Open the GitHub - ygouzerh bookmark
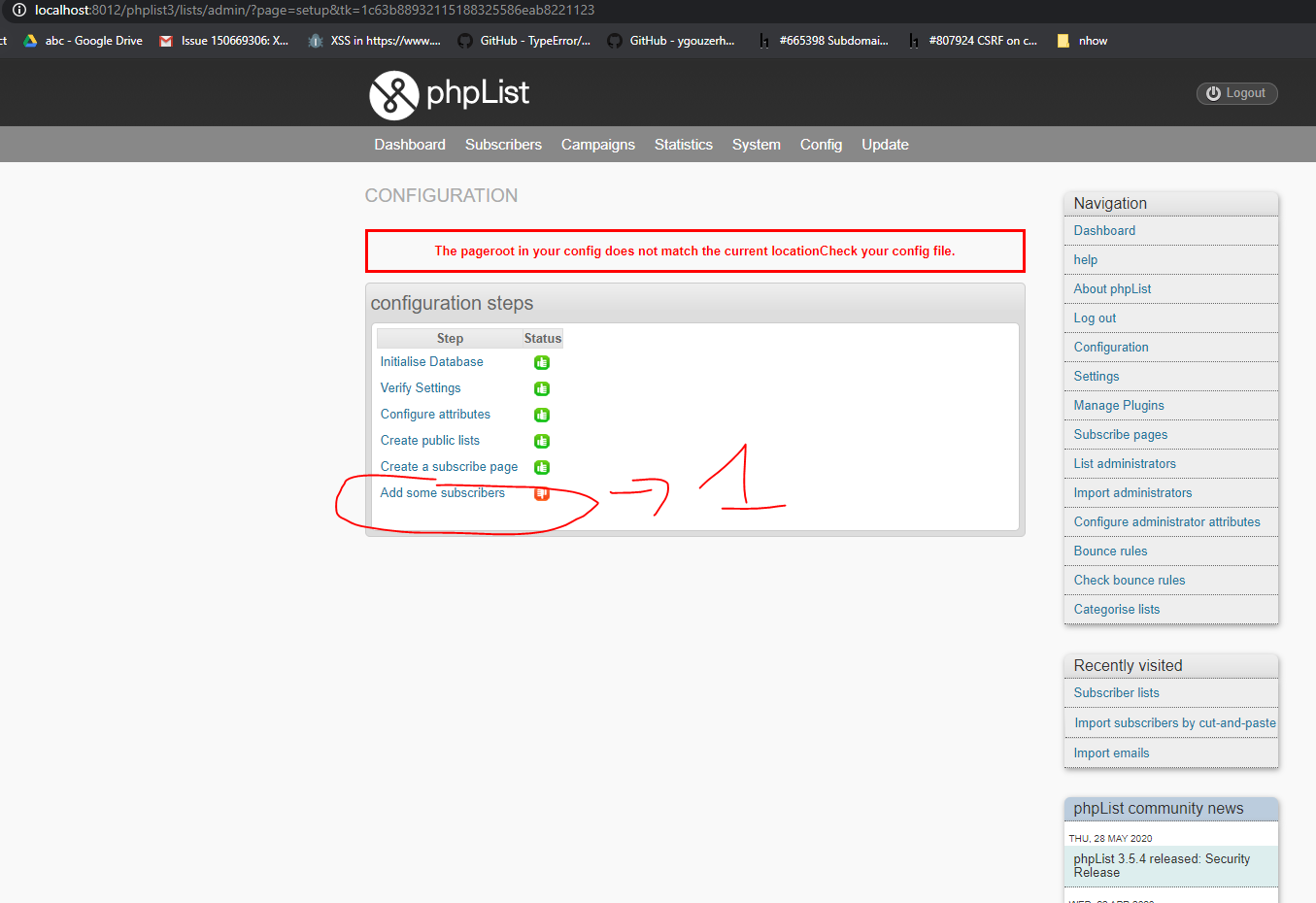1316x903 pixels. pos(671,41)
